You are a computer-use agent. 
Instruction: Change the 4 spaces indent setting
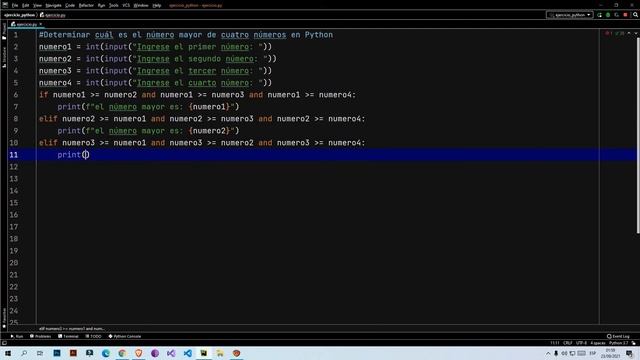pos(598,343)
